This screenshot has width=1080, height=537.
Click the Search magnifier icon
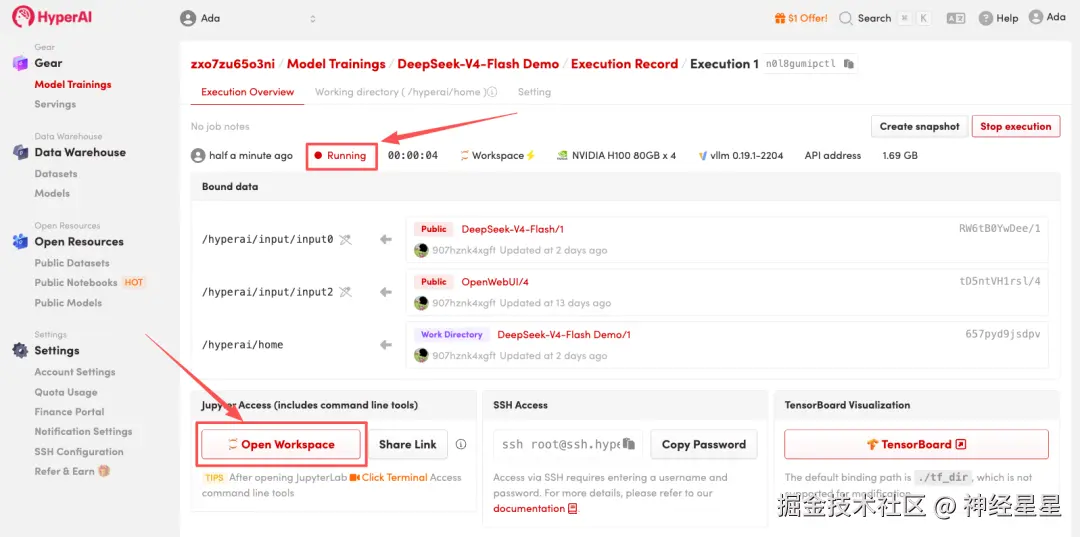click(845, 19)
